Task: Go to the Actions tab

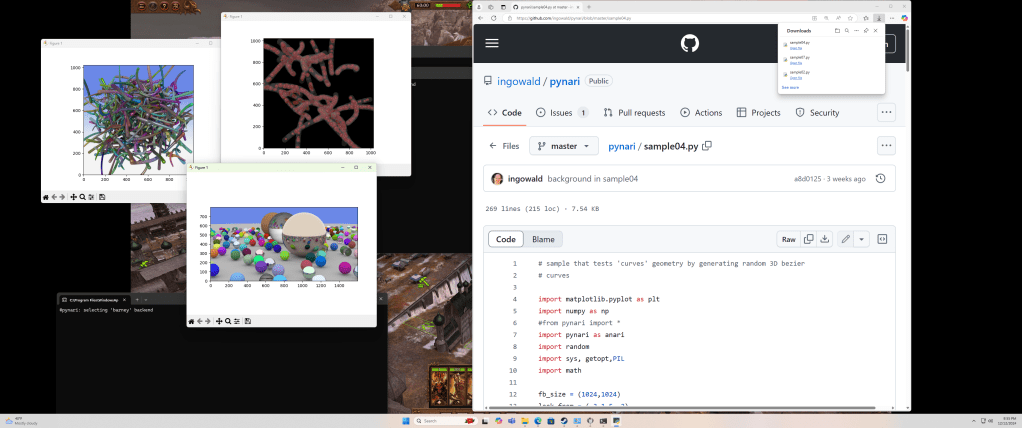Action: coord(701,113)
